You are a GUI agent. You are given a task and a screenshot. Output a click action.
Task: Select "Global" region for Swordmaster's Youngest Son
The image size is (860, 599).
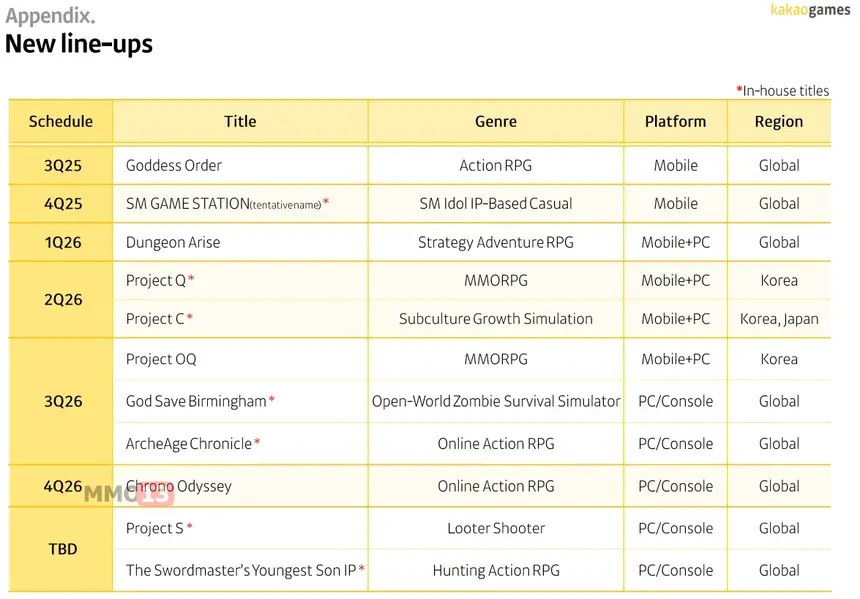(779, 570)
